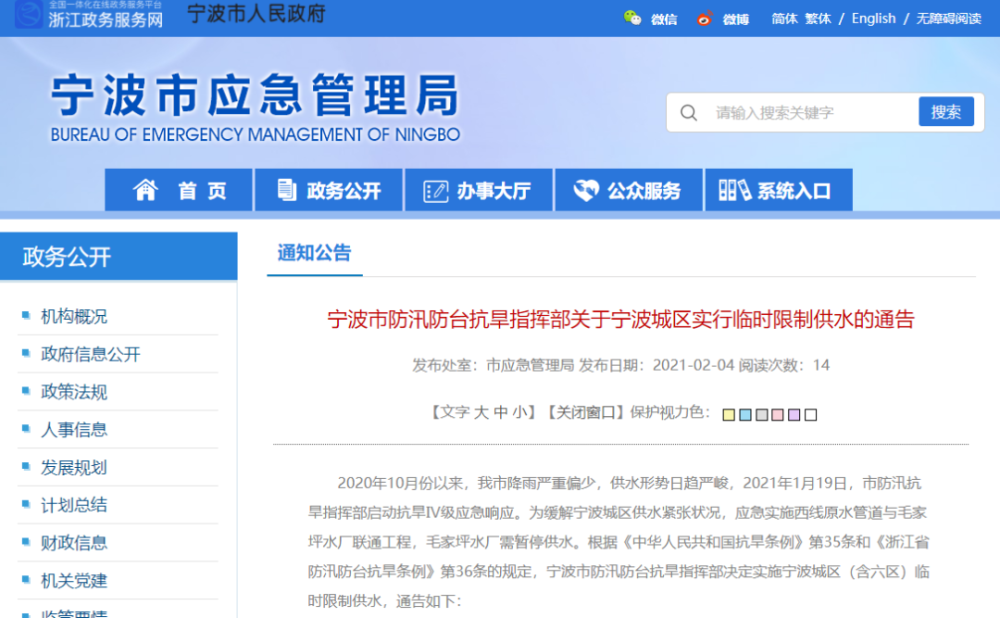This screenshot has width=1000, height=618.
Task: Click the home icon beside 首页
Action: click(145, 190)
